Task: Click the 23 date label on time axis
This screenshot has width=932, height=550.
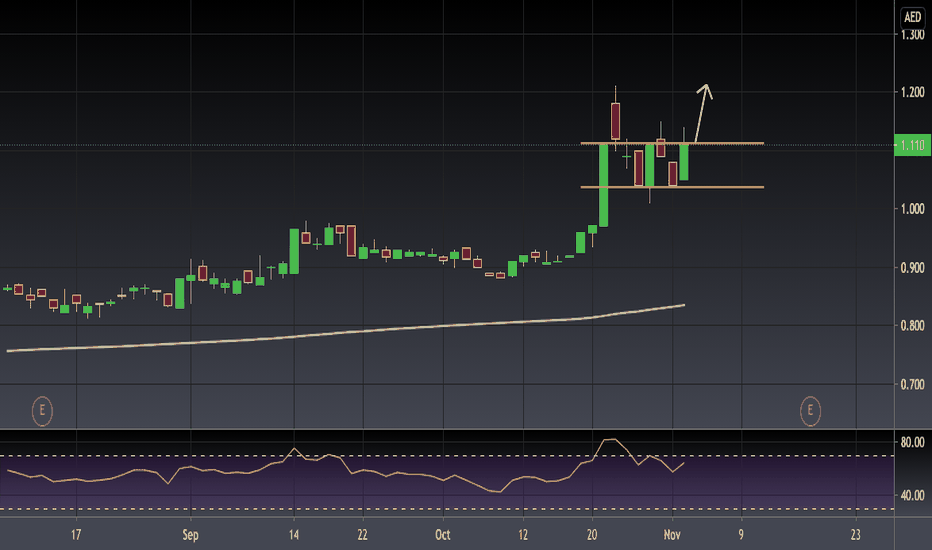Action: (x=855, y=535)
